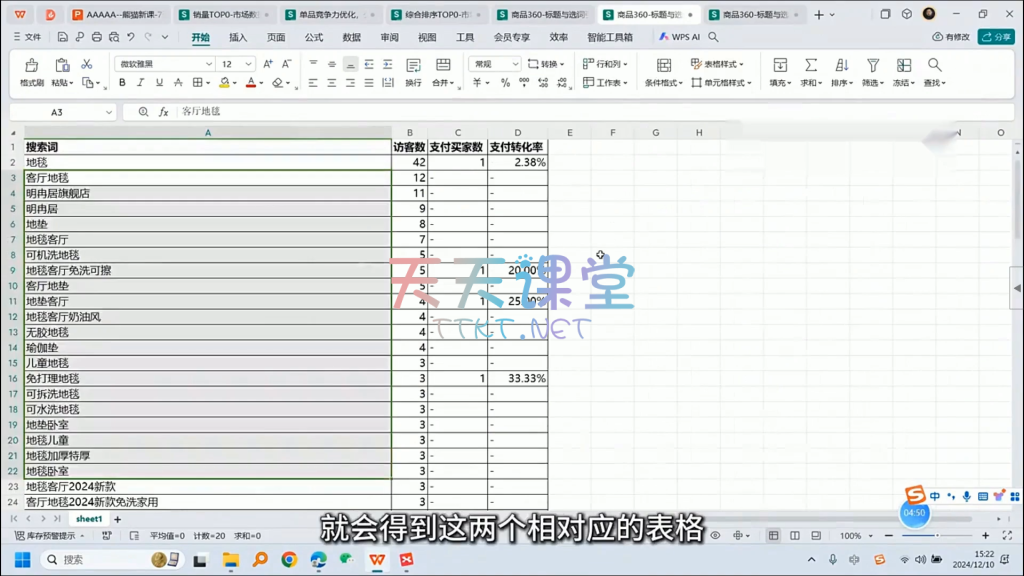Click the Insert function fx icon
This screenshot has height=576, width=1024.
point(164,112)
